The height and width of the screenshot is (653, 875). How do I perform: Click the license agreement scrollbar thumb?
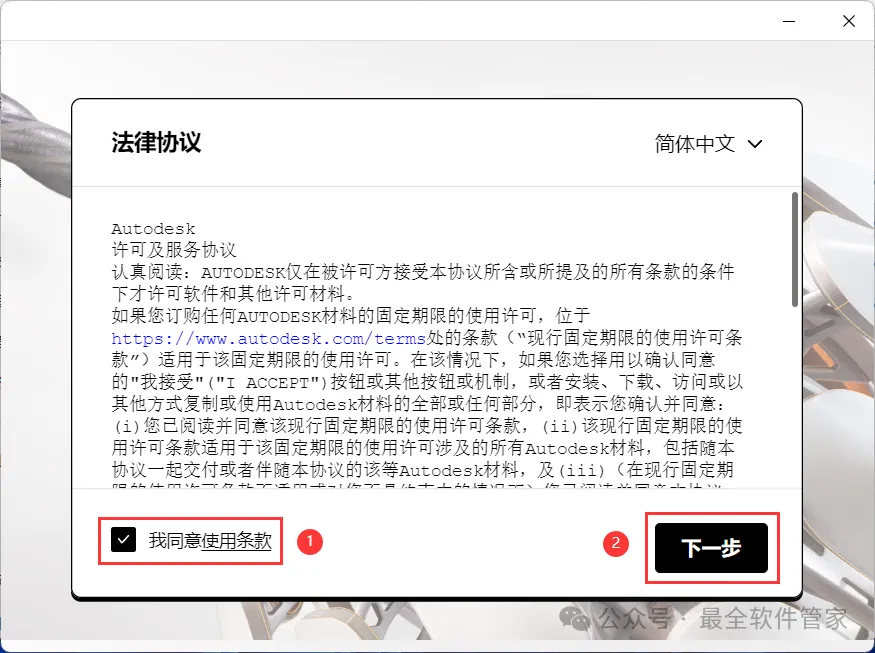pyautogui.click(x=795, y=249)
